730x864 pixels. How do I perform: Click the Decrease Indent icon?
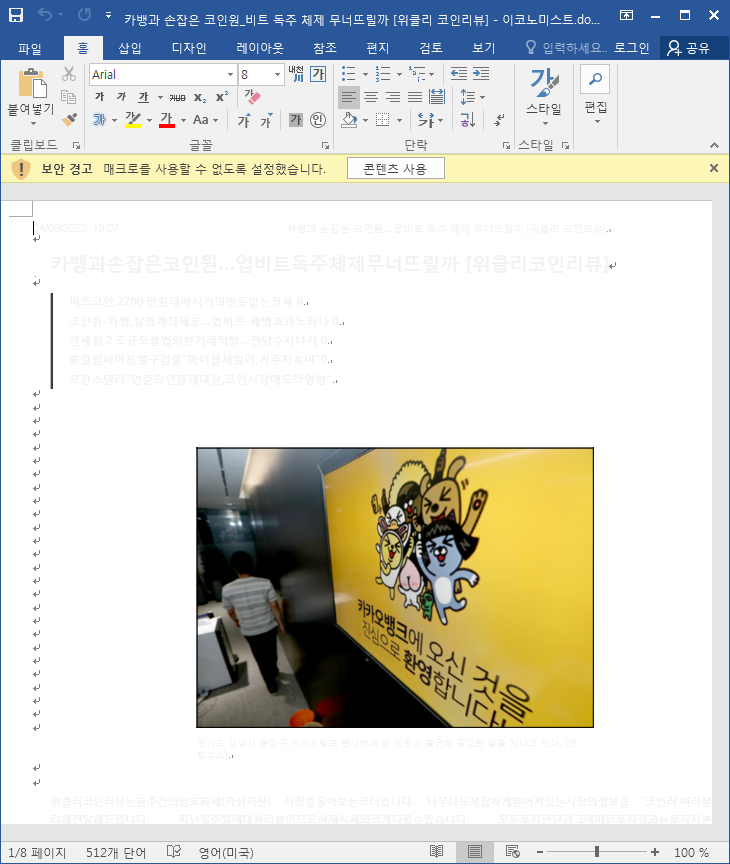[x=458, y=74]
